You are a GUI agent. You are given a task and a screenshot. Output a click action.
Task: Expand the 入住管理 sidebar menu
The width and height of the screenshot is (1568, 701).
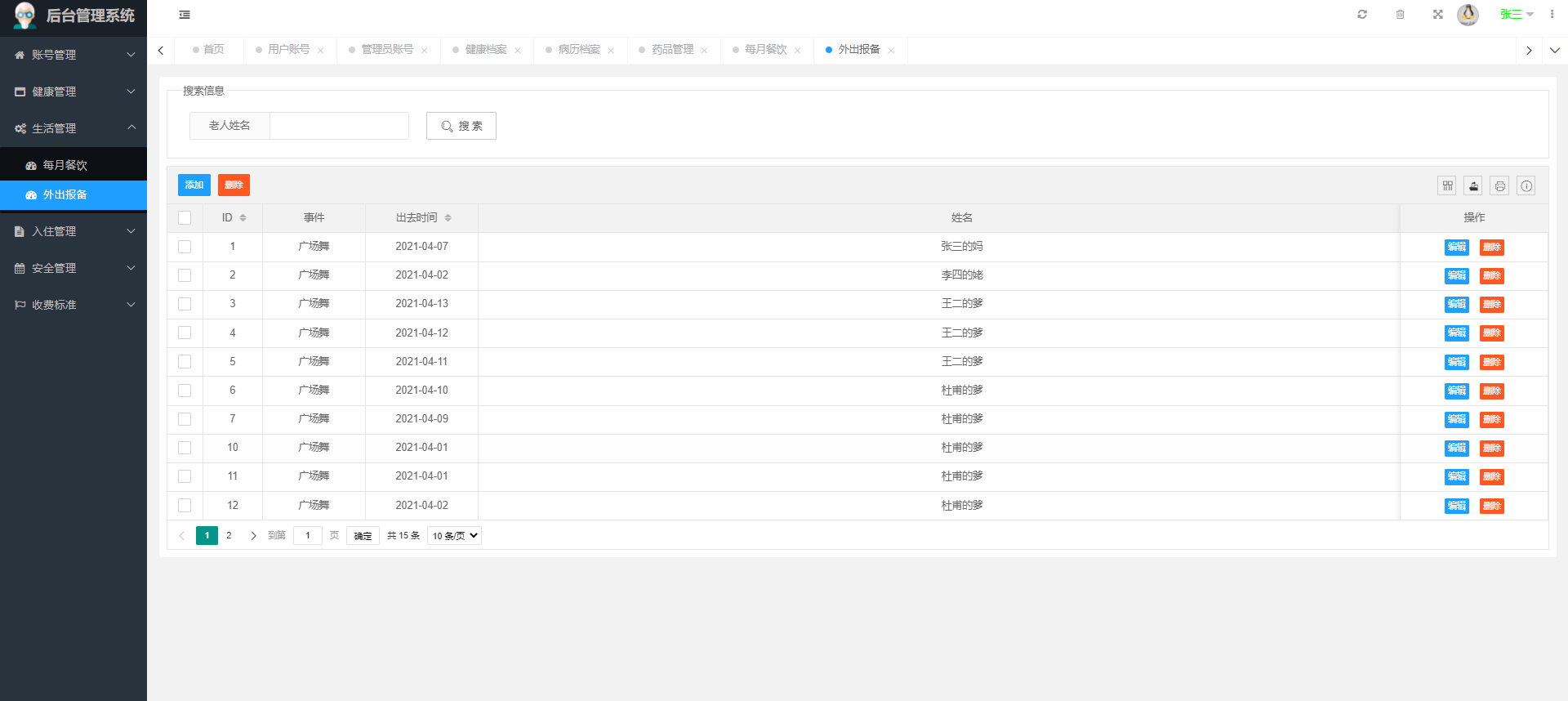[73, 231]
